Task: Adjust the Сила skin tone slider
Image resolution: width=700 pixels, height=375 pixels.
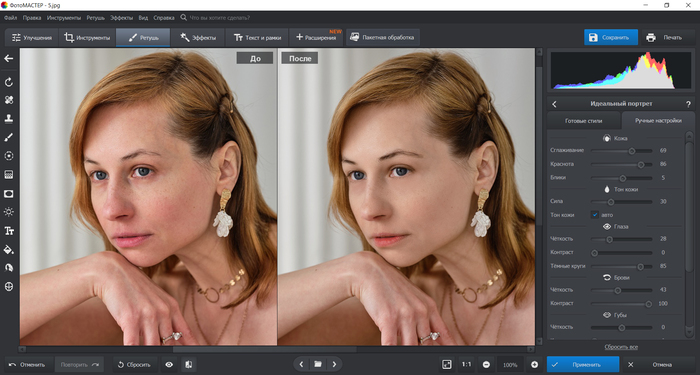Action: [621, 202]
